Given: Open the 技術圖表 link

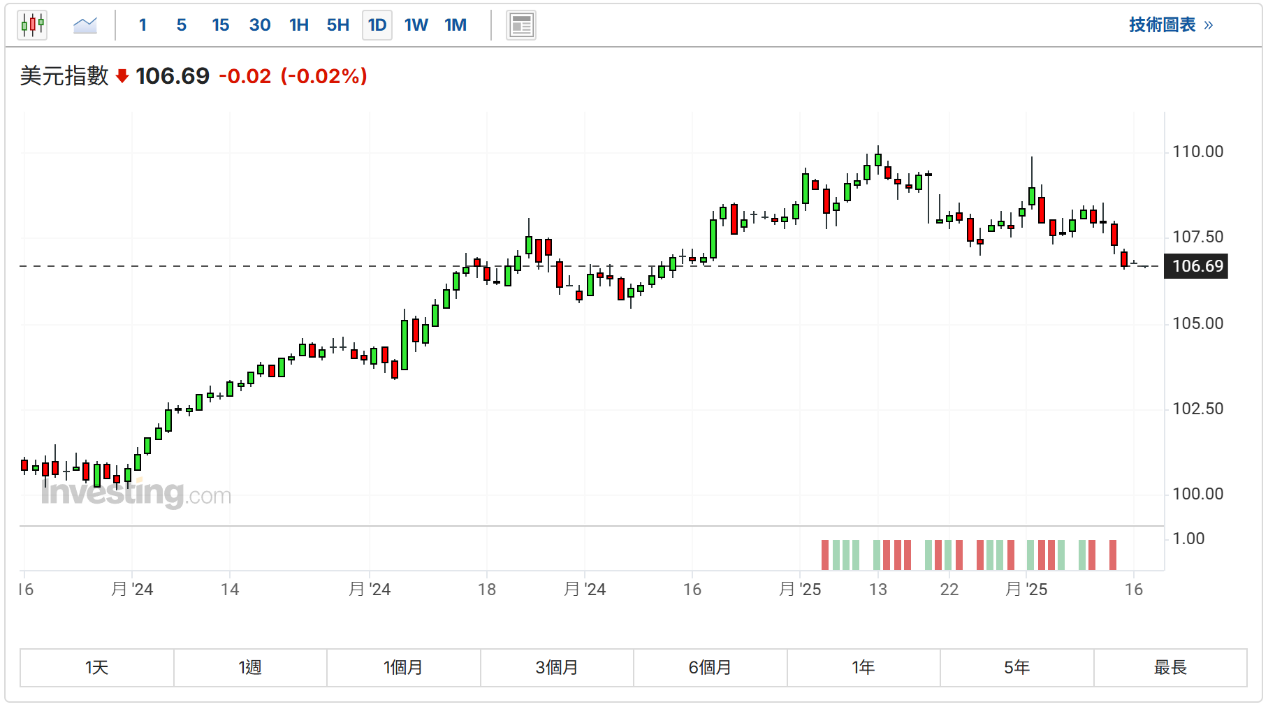Looking at the screenshot, I should [x=1171, y=25].
